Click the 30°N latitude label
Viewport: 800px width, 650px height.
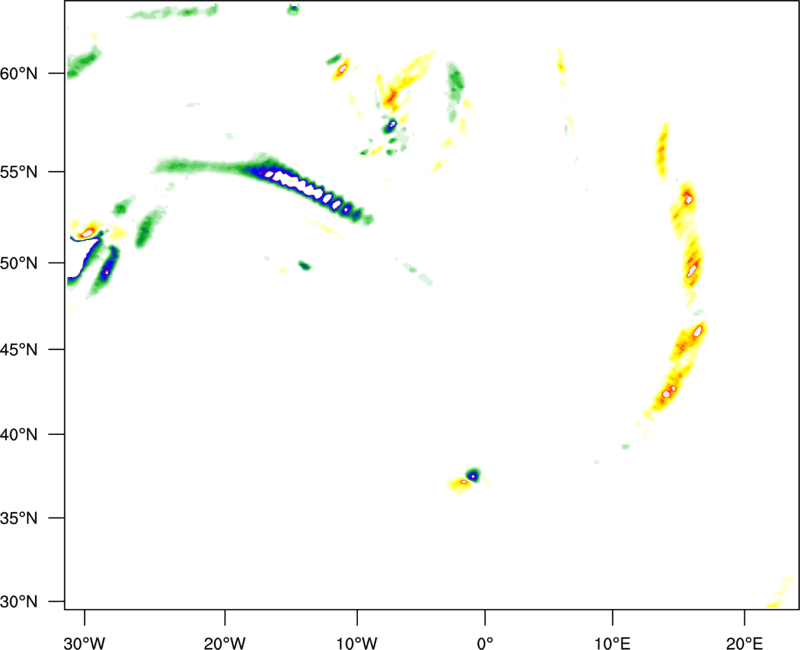click(19, 602)
